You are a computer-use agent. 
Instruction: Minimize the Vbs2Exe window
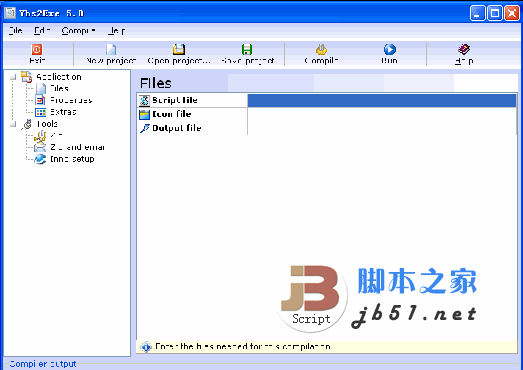click(477, 13)
